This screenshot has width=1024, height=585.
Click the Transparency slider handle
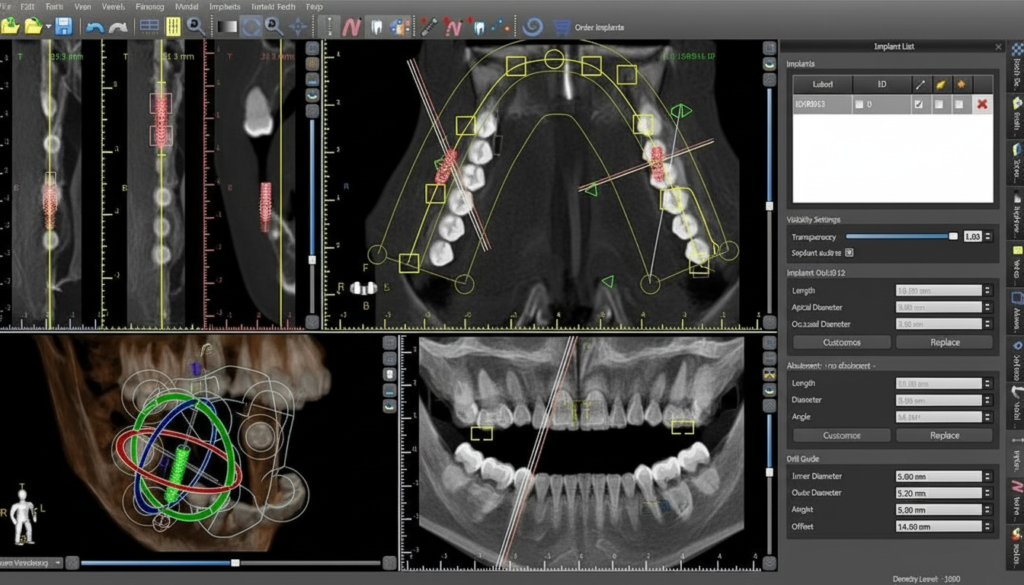coord(952,236)
